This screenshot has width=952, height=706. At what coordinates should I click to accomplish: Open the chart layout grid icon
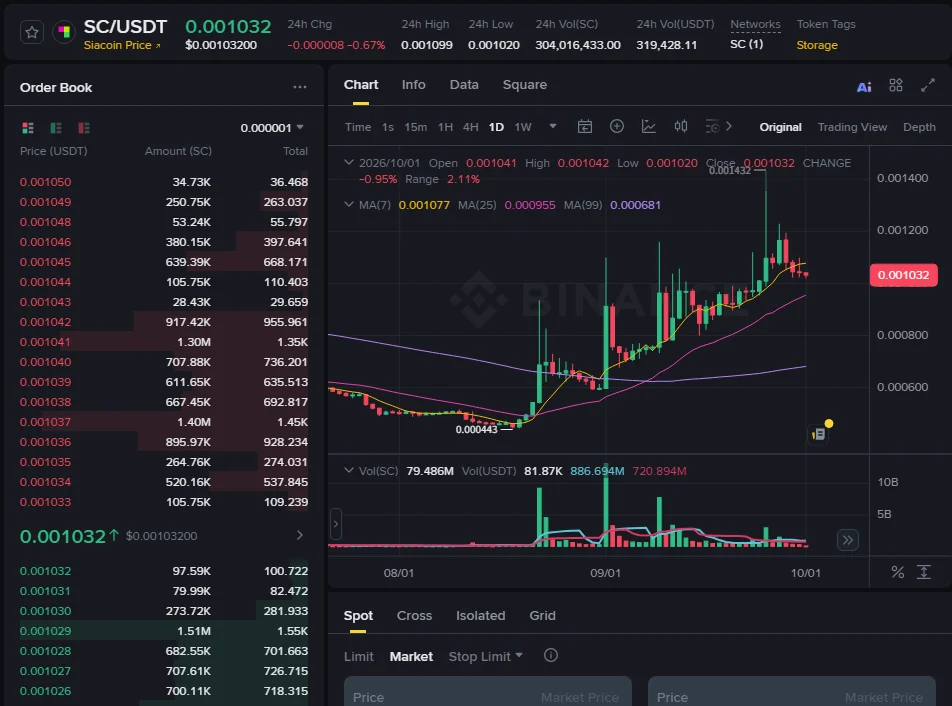[x=896, y=85]
